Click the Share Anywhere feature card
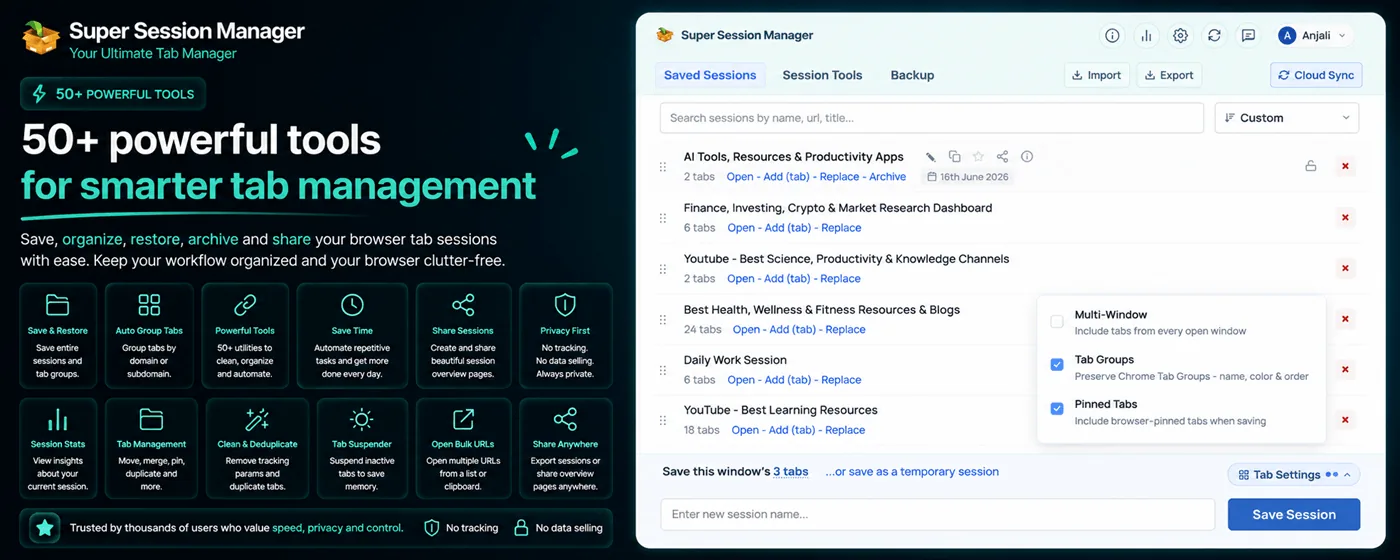 click(x=565, y=449)
